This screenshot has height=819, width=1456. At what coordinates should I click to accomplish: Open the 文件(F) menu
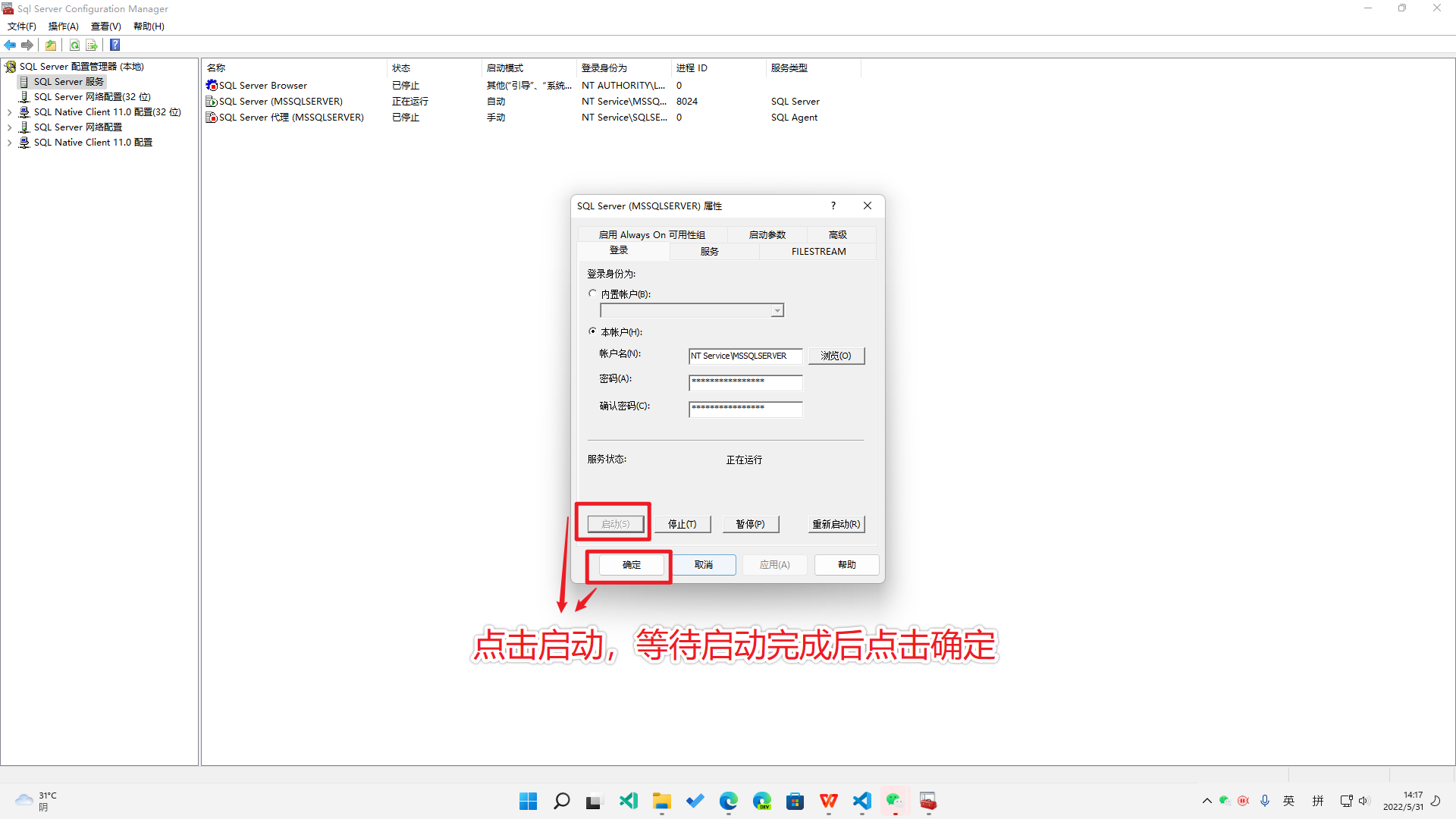(22, 27)
